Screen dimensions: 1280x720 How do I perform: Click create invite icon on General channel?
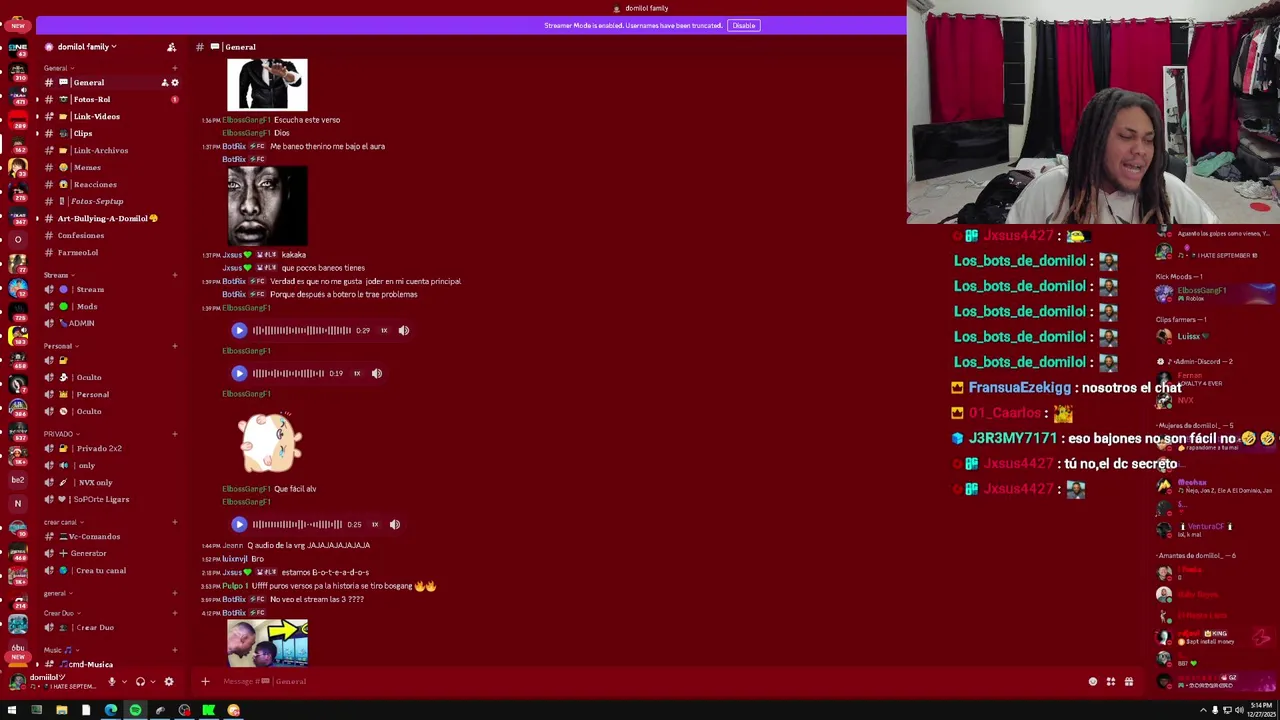point(165,83)
